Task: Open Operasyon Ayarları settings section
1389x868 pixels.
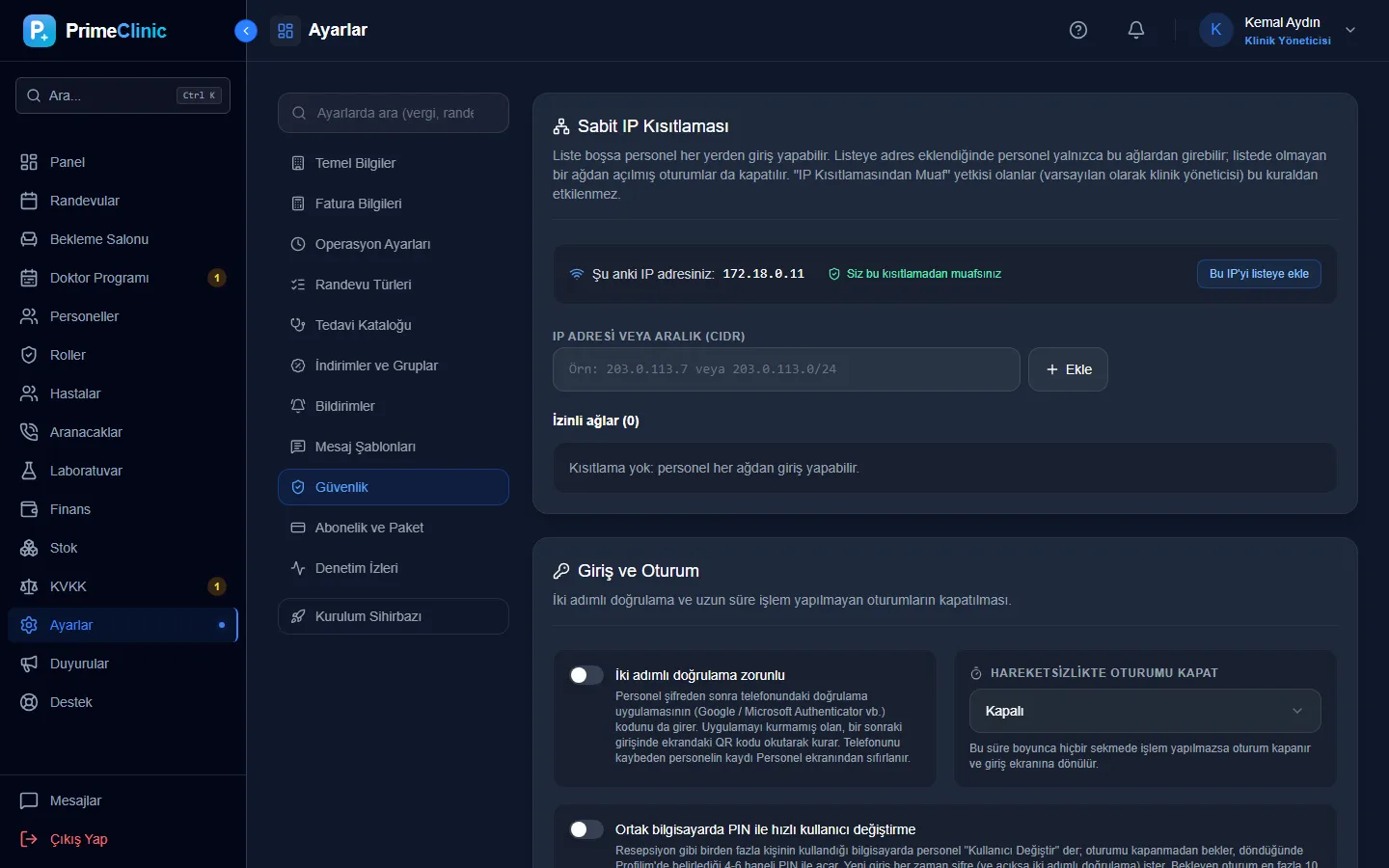Action: click(x=394, y=244)
